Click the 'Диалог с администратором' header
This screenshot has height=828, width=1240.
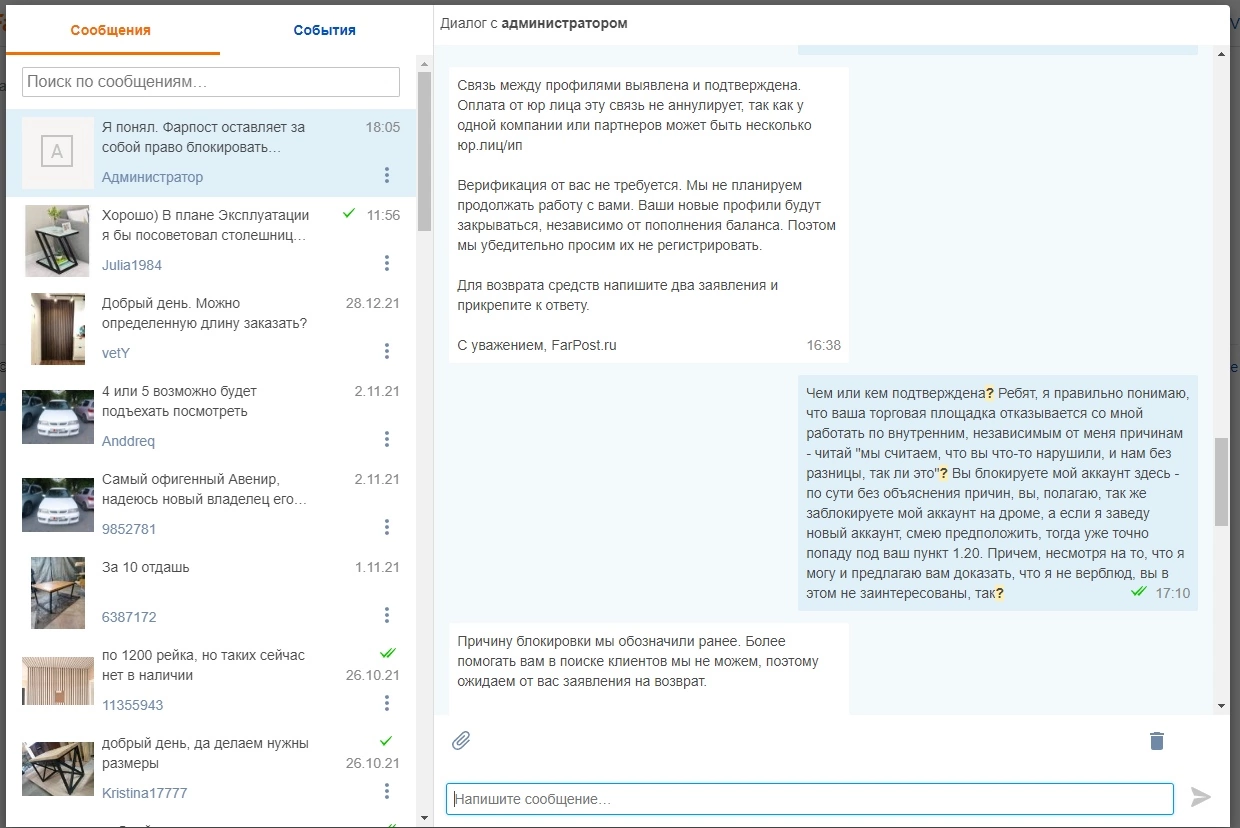[534, 23]
